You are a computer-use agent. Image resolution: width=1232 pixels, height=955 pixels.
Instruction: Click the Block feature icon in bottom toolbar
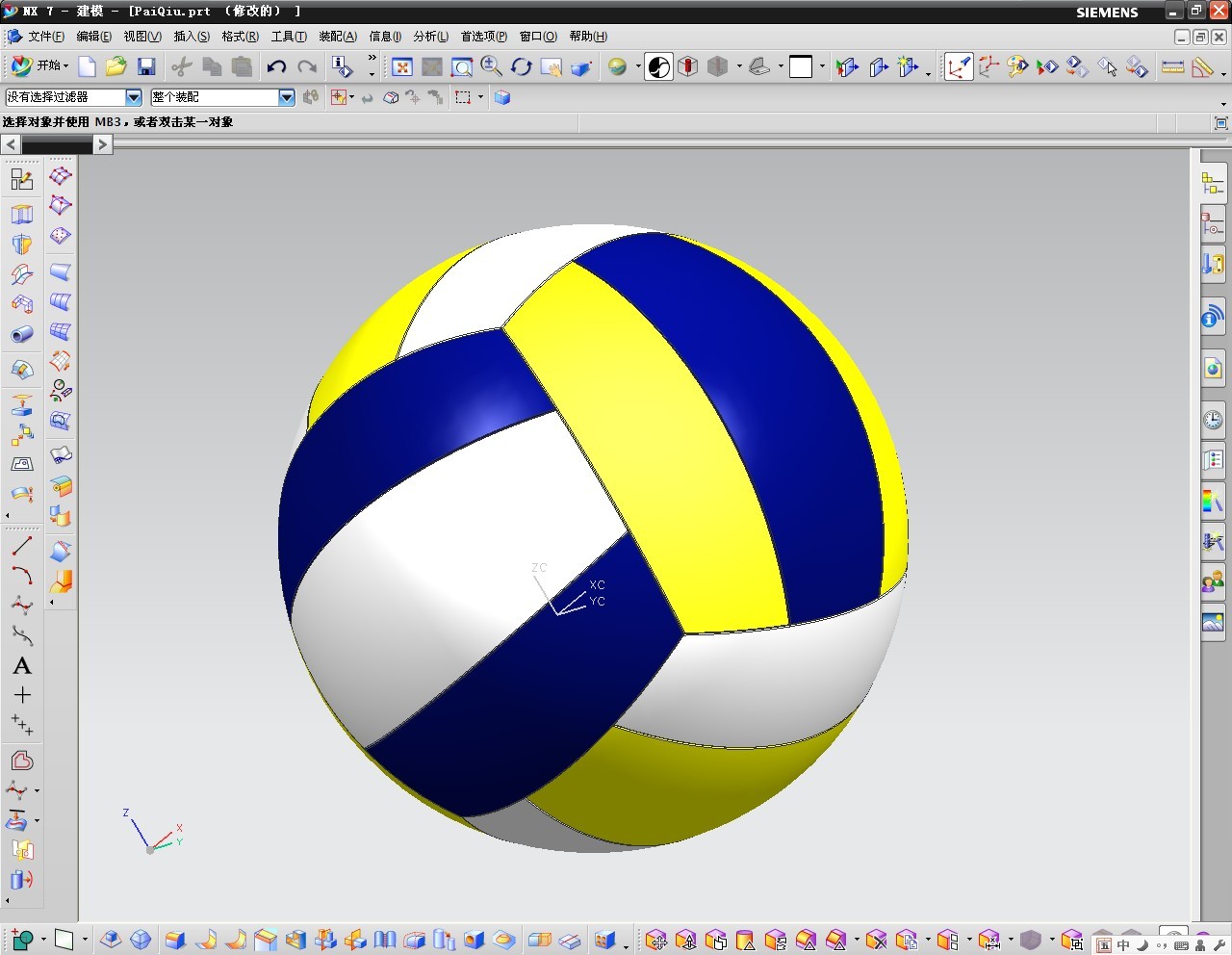174,940
